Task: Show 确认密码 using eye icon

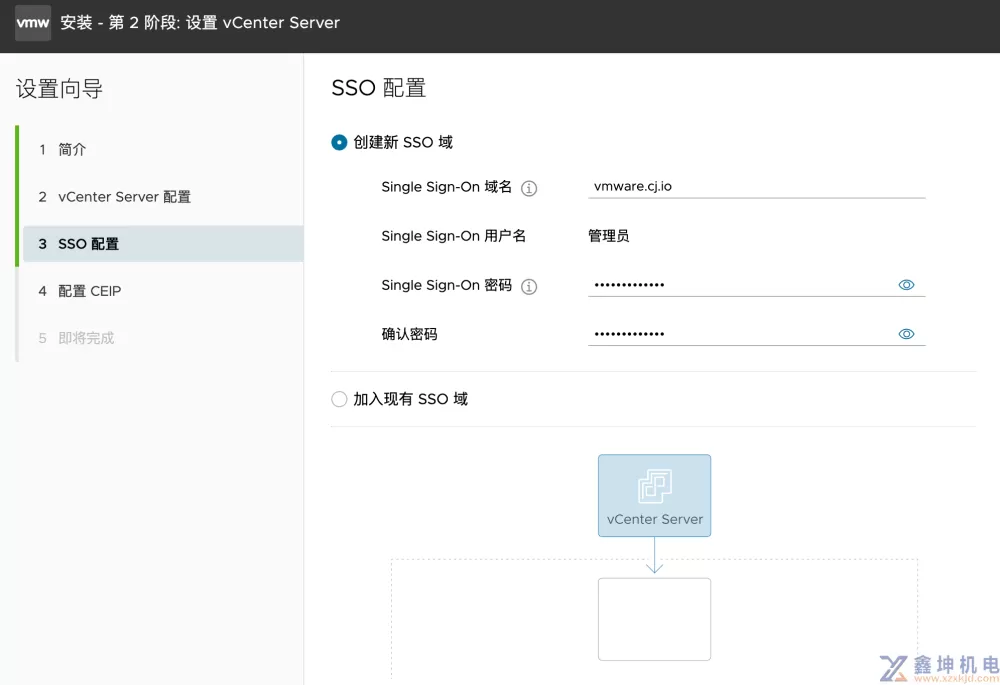Action: tap(906, 334)
